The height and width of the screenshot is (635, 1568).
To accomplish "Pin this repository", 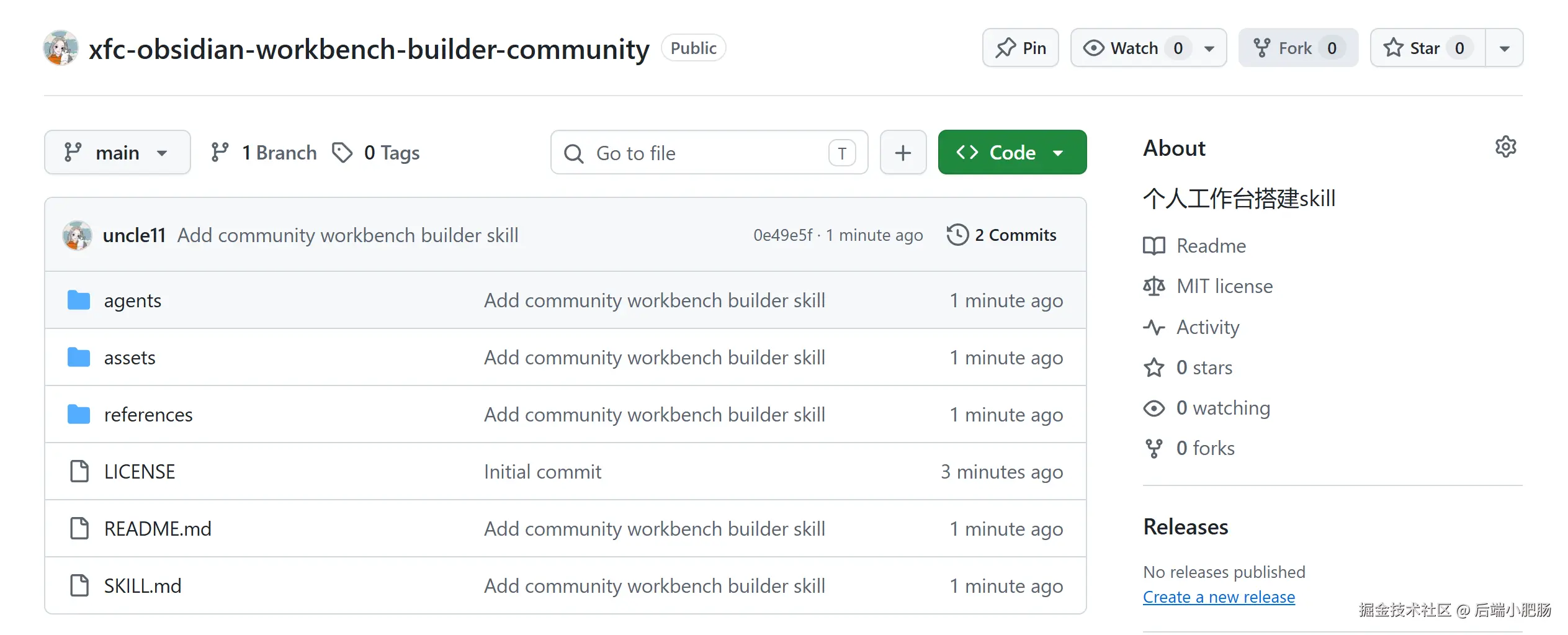I will 1021,48.
